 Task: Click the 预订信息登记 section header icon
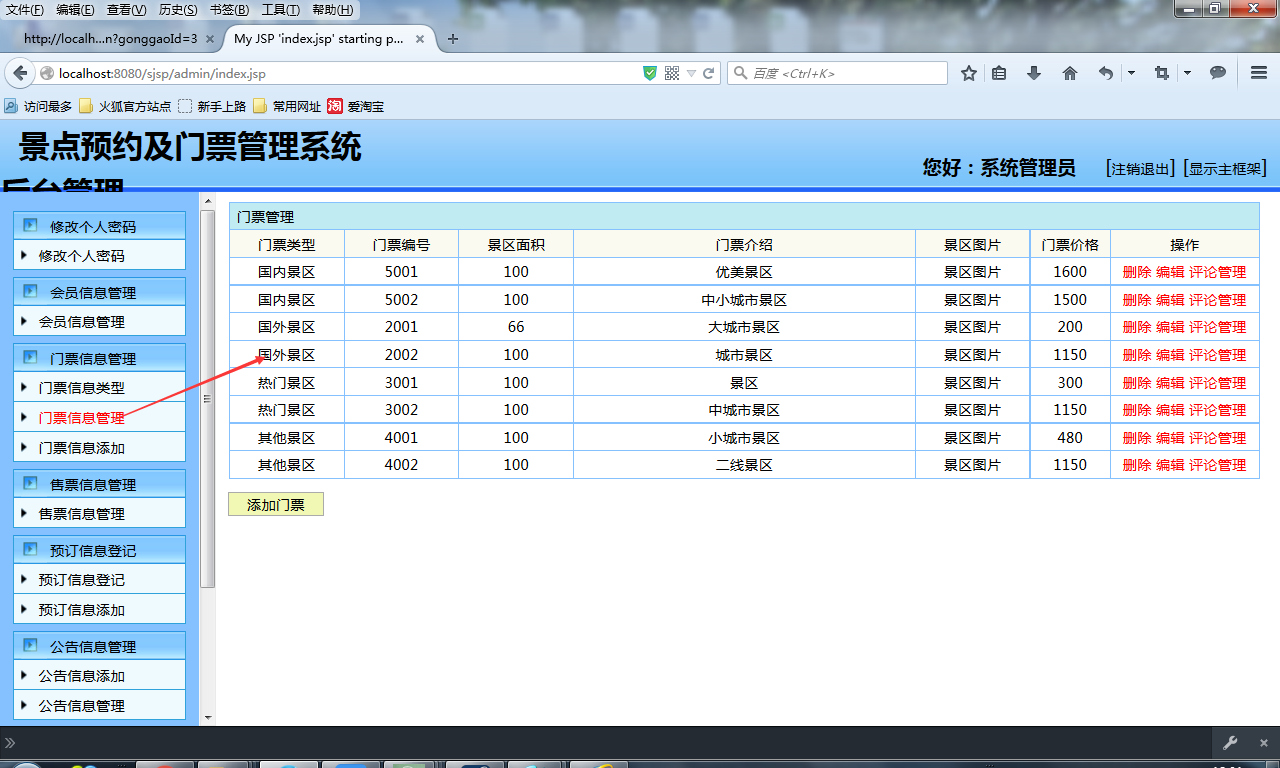(30, 550)
